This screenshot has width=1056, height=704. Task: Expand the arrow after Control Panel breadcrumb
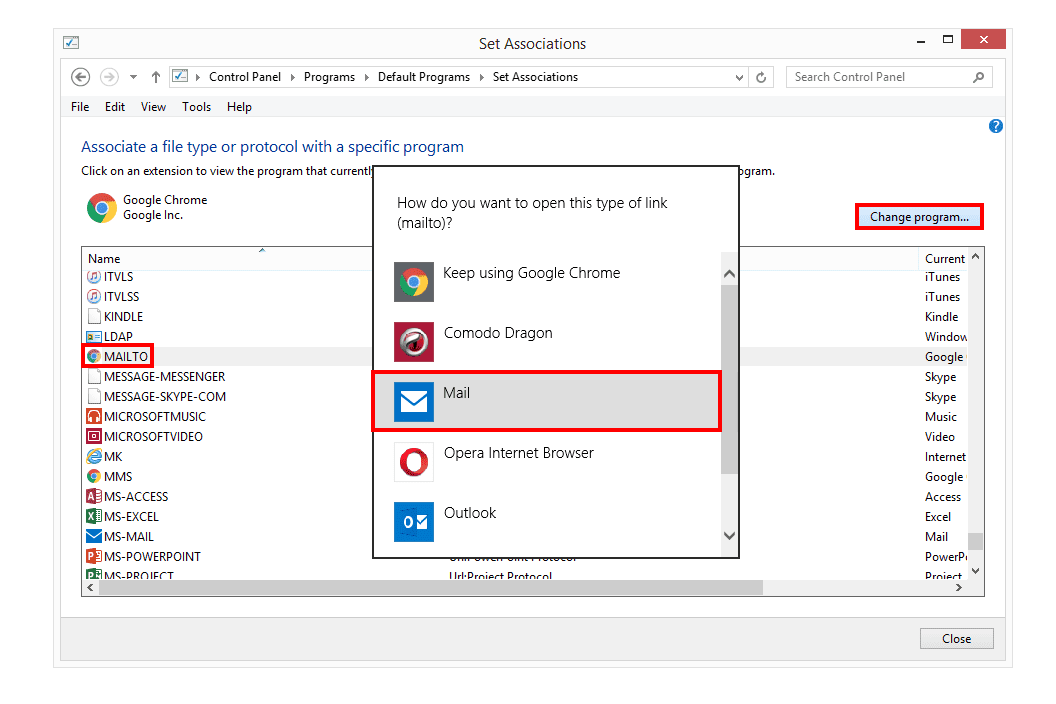pos(292,77)
